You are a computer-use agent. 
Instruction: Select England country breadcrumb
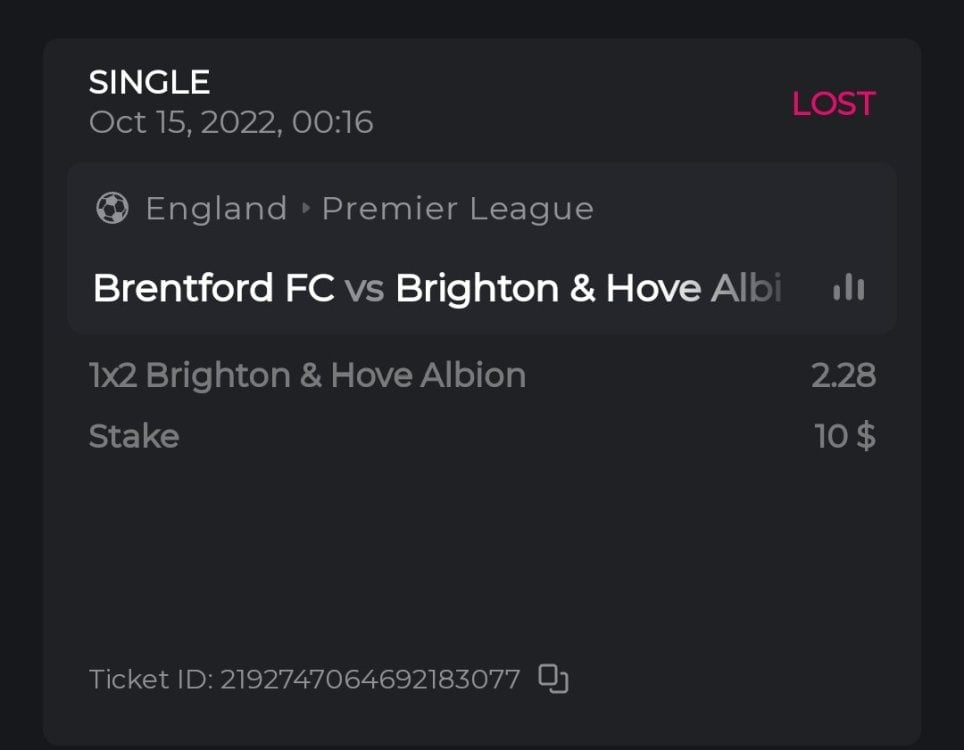pyautogui.click(x=216, y=209)
